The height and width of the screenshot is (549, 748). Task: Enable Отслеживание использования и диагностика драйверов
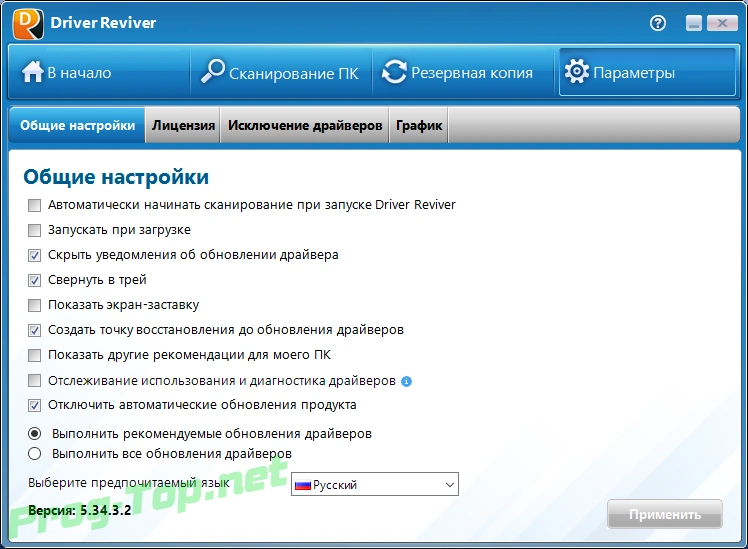(x=34, y=381)
